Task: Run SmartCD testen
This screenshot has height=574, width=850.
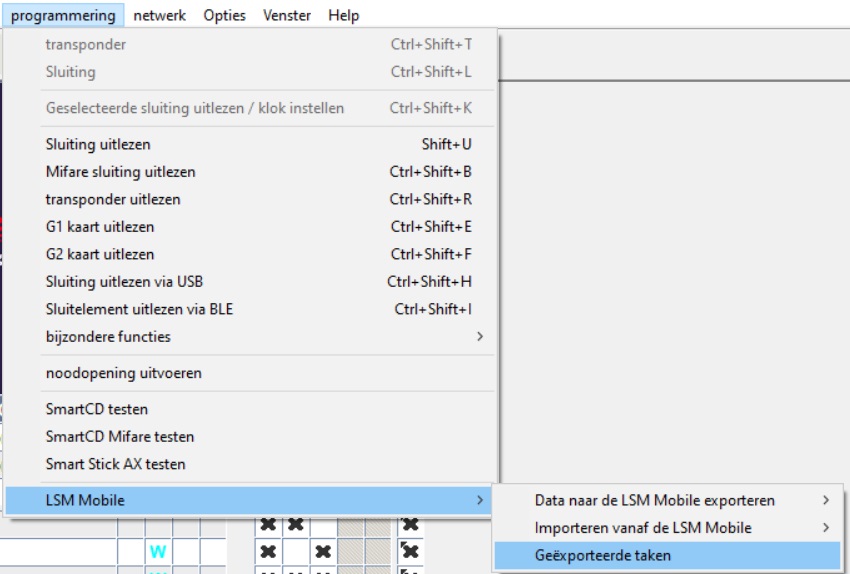Action: click(96, 409)
